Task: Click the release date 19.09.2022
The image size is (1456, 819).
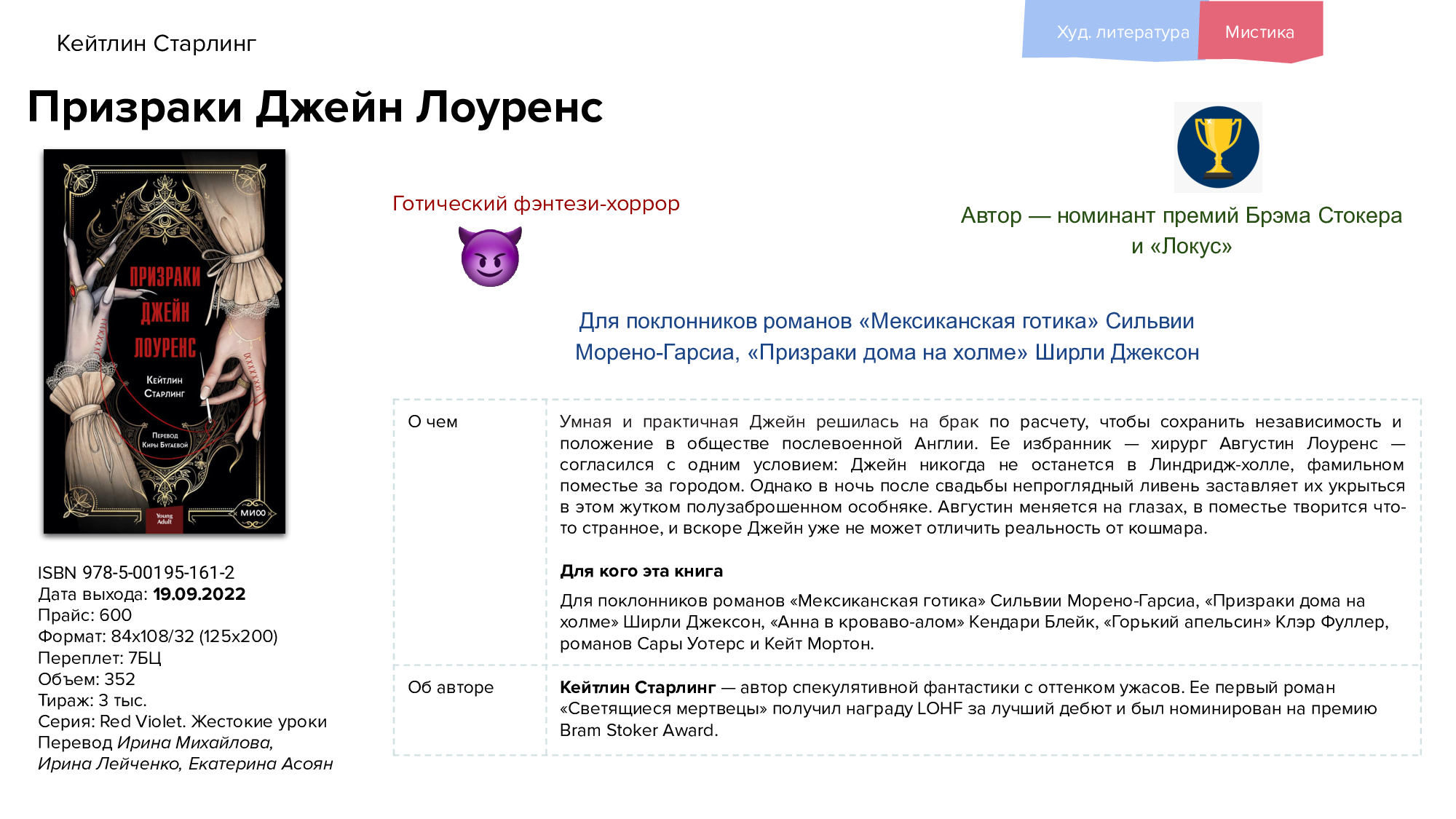Action: [x=199, y=594]
